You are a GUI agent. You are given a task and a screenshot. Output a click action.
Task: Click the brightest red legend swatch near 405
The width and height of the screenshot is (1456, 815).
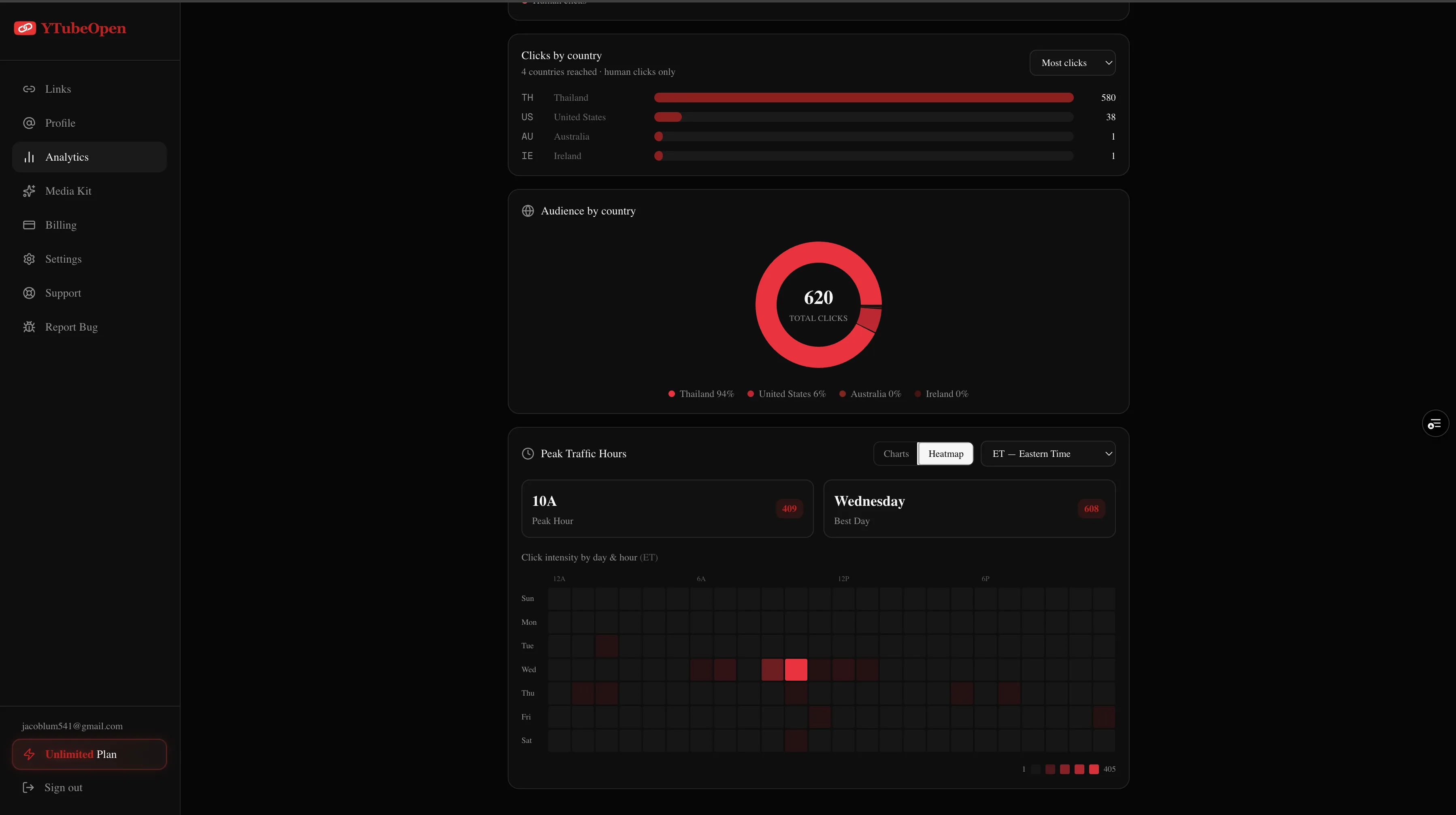tap(1094, 769)
